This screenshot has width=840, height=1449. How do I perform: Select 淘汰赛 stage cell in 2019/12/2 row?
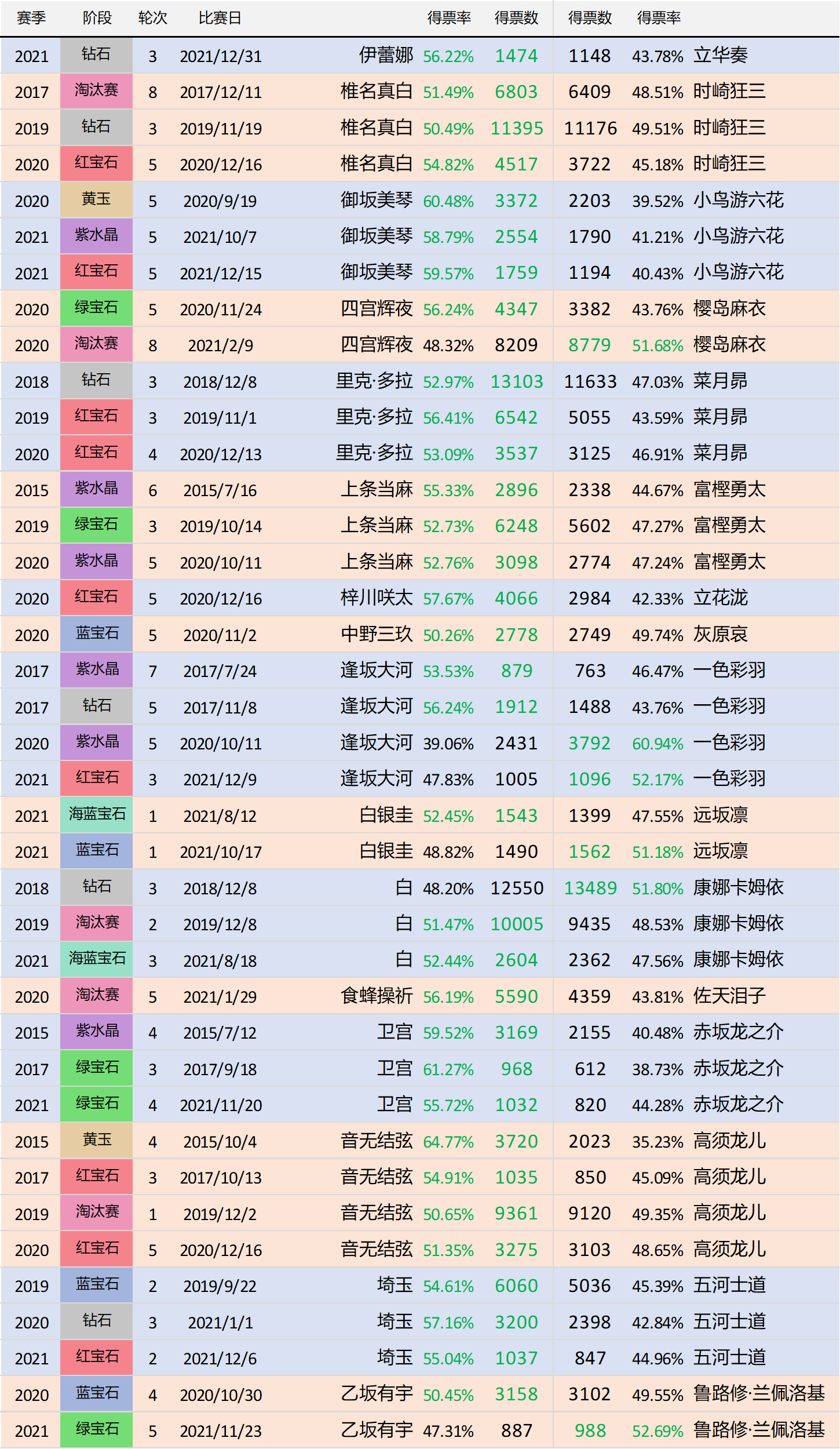point(96,1213)
